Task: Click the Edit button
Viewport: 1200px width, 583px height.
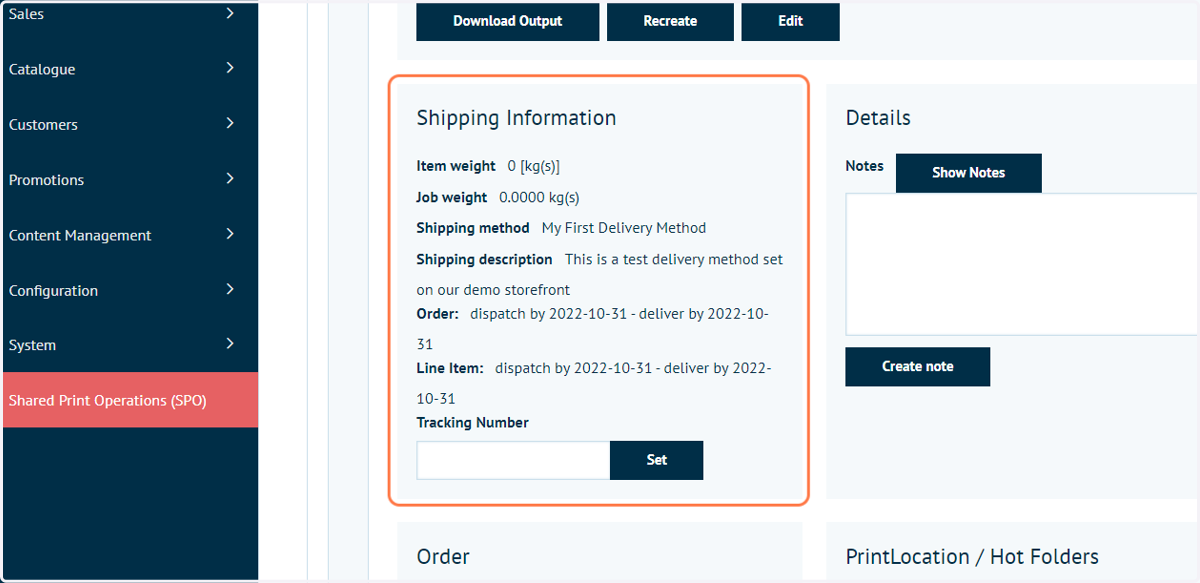Action: pos(790,21)
